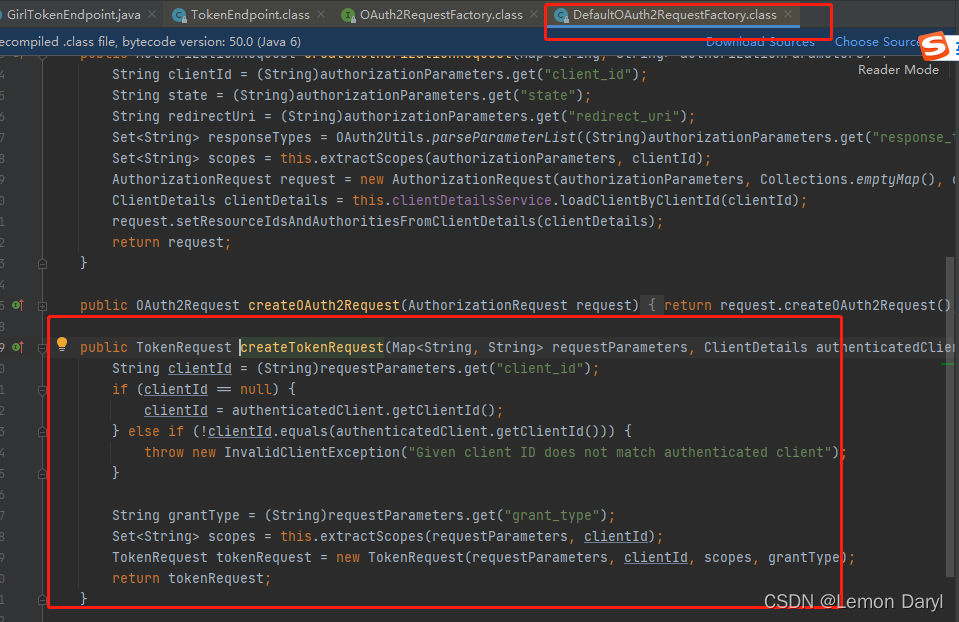Collapse the createTokenRequest method fold
This screenshot has width=959, height=622.
click(x=42, y=347)
